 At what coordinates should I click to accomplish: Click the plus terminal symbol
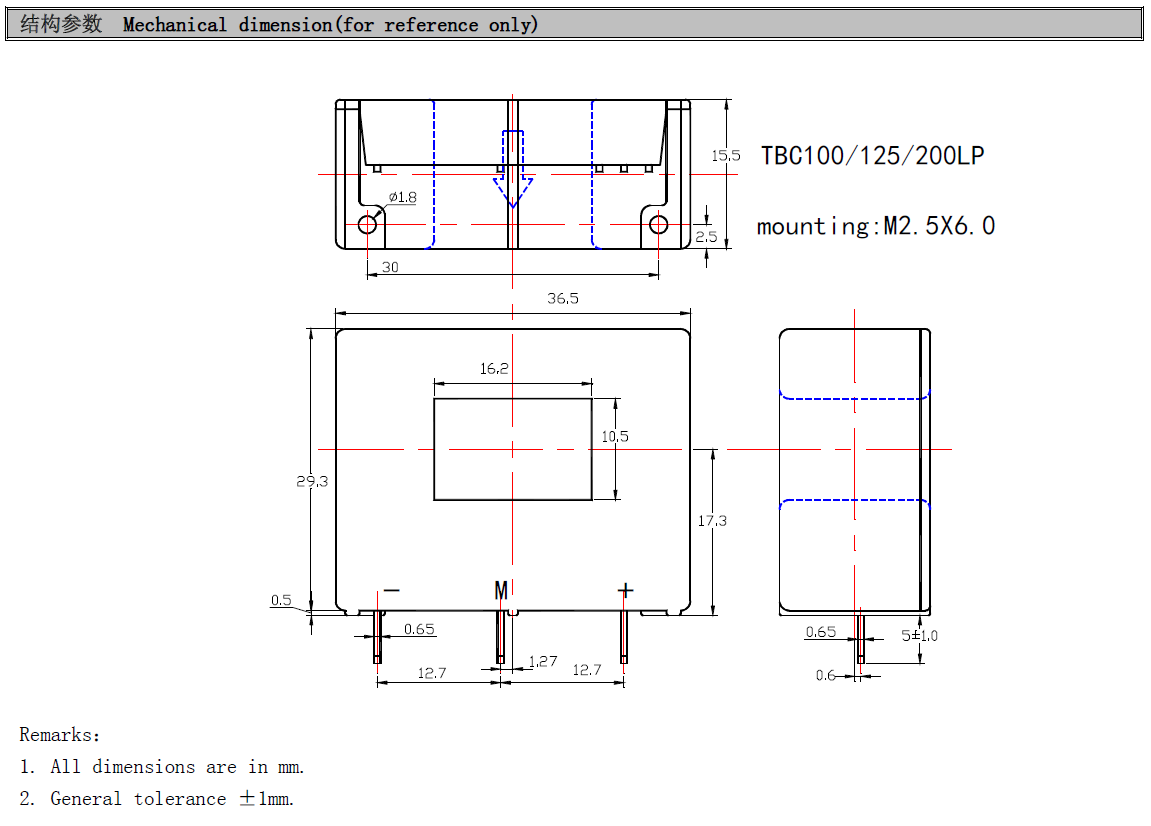click(x=625, y=590)
